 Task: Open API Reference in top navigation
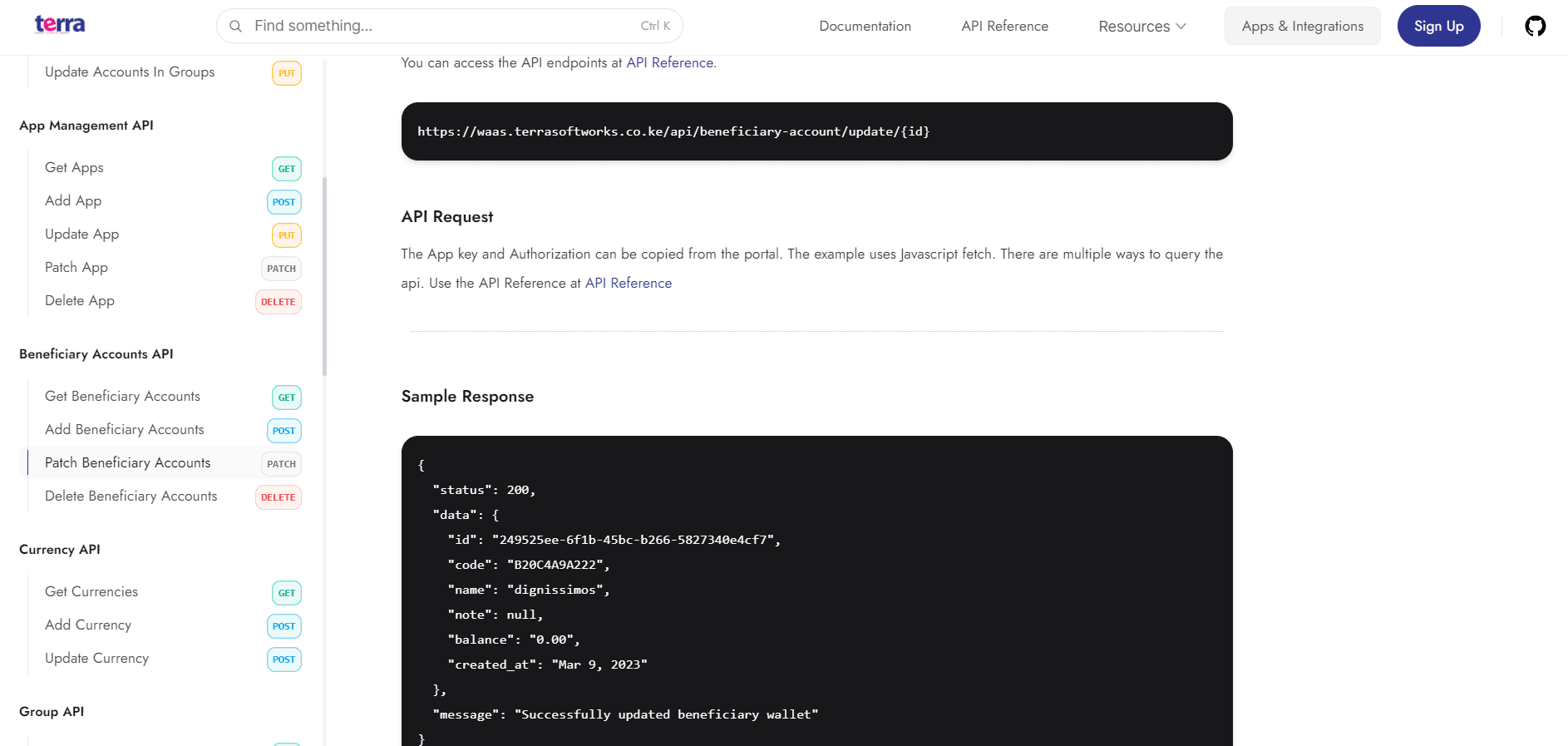[1004, 27]
